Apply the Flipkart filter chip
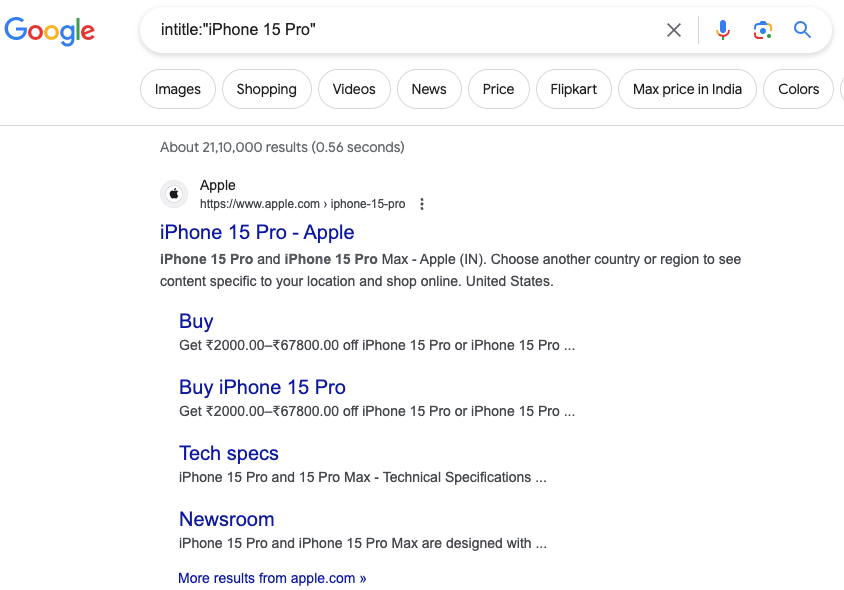 pos(573,89)
